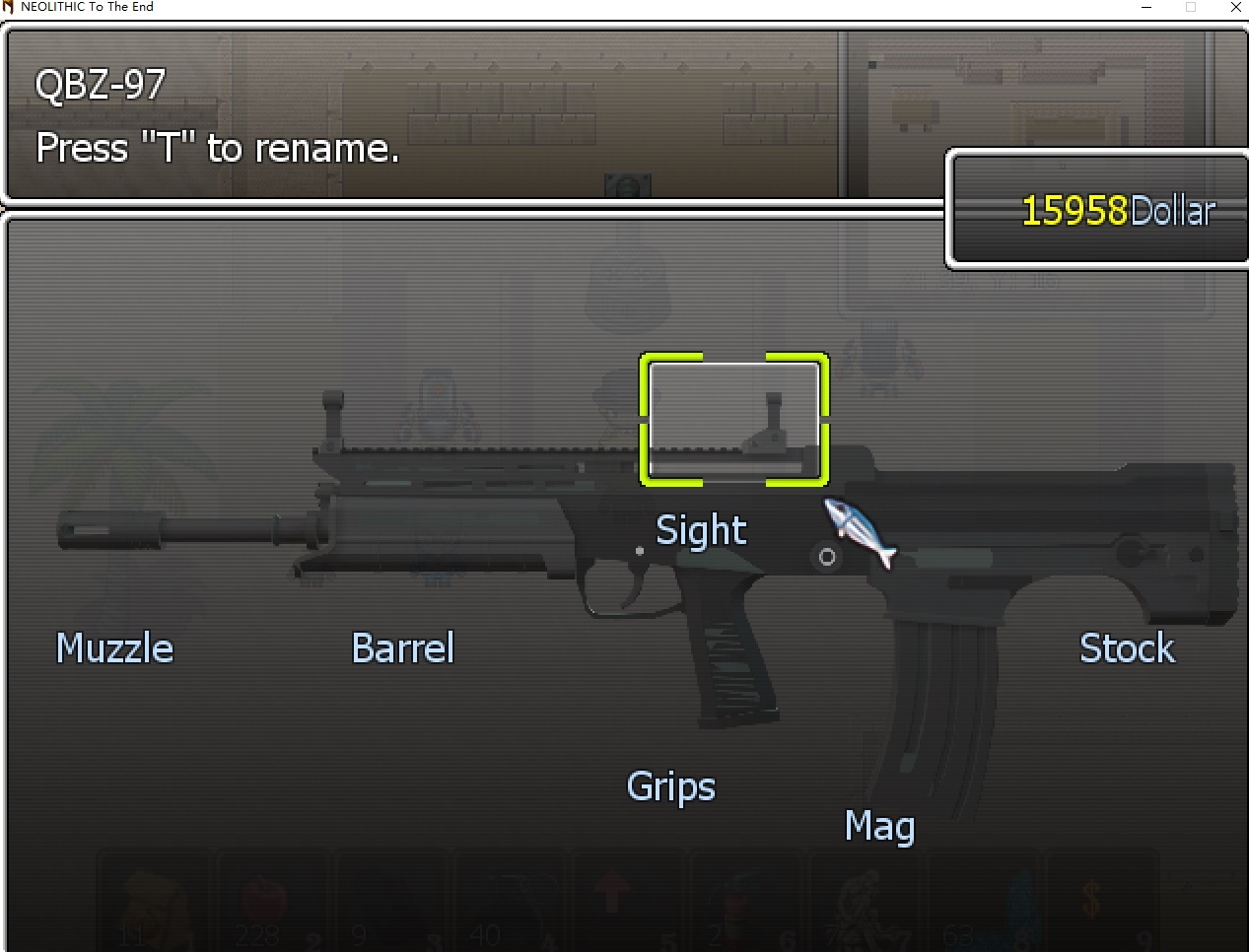1249x952 pixels.
Task: Click the front sight post on rail
Action: coord(332,421)
